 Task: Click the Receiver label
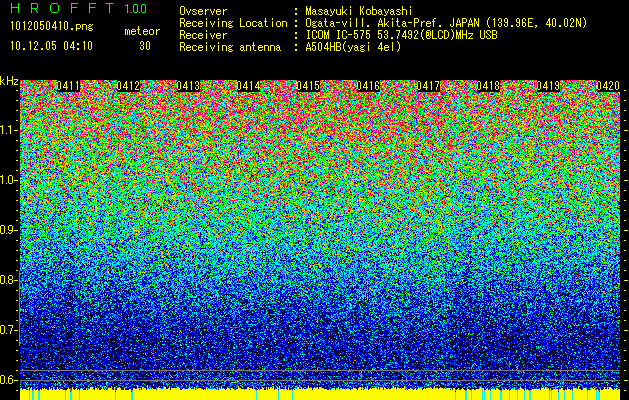203,35
